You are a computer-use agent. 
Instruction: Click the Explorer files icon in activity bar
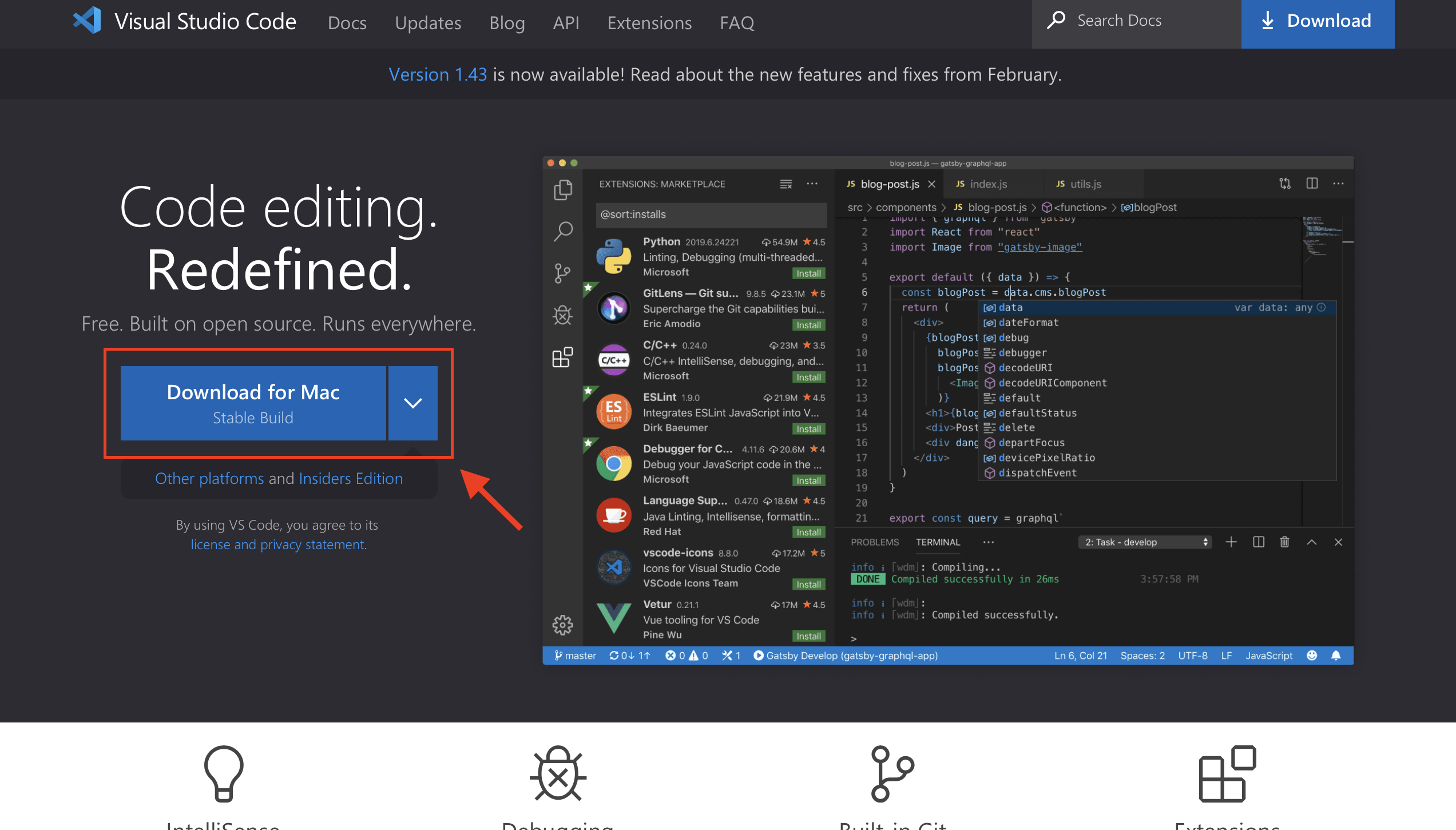click(x=563, y=190)
